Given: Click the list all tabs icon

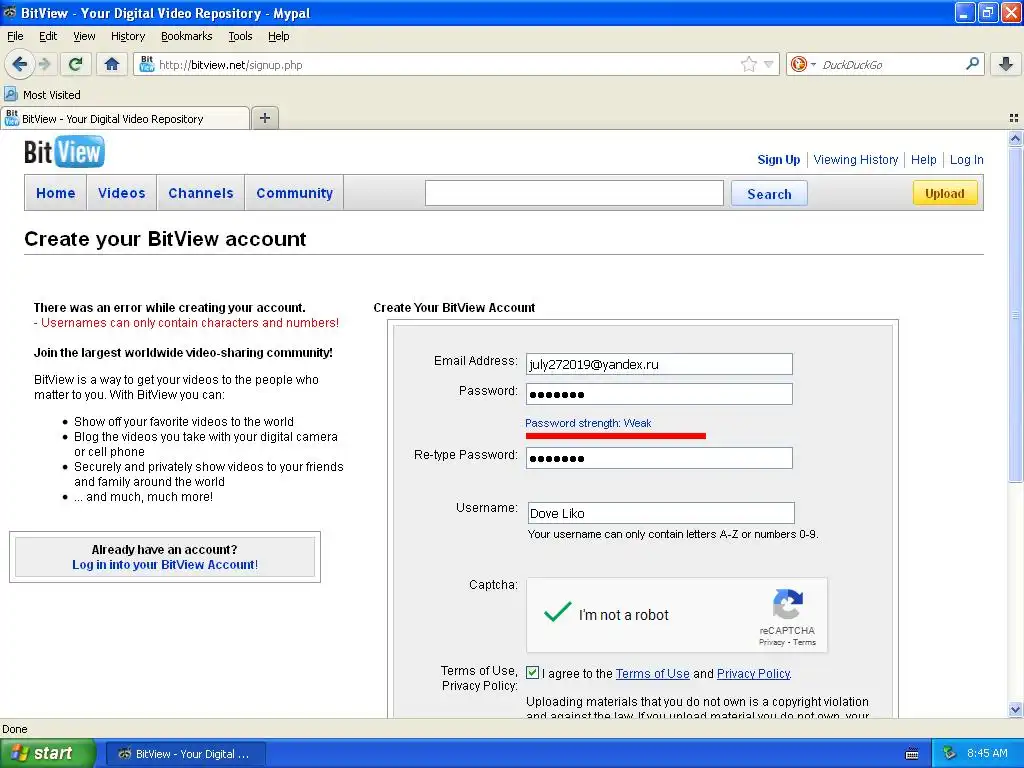Looking at the screenshot, I should 1014,118.
